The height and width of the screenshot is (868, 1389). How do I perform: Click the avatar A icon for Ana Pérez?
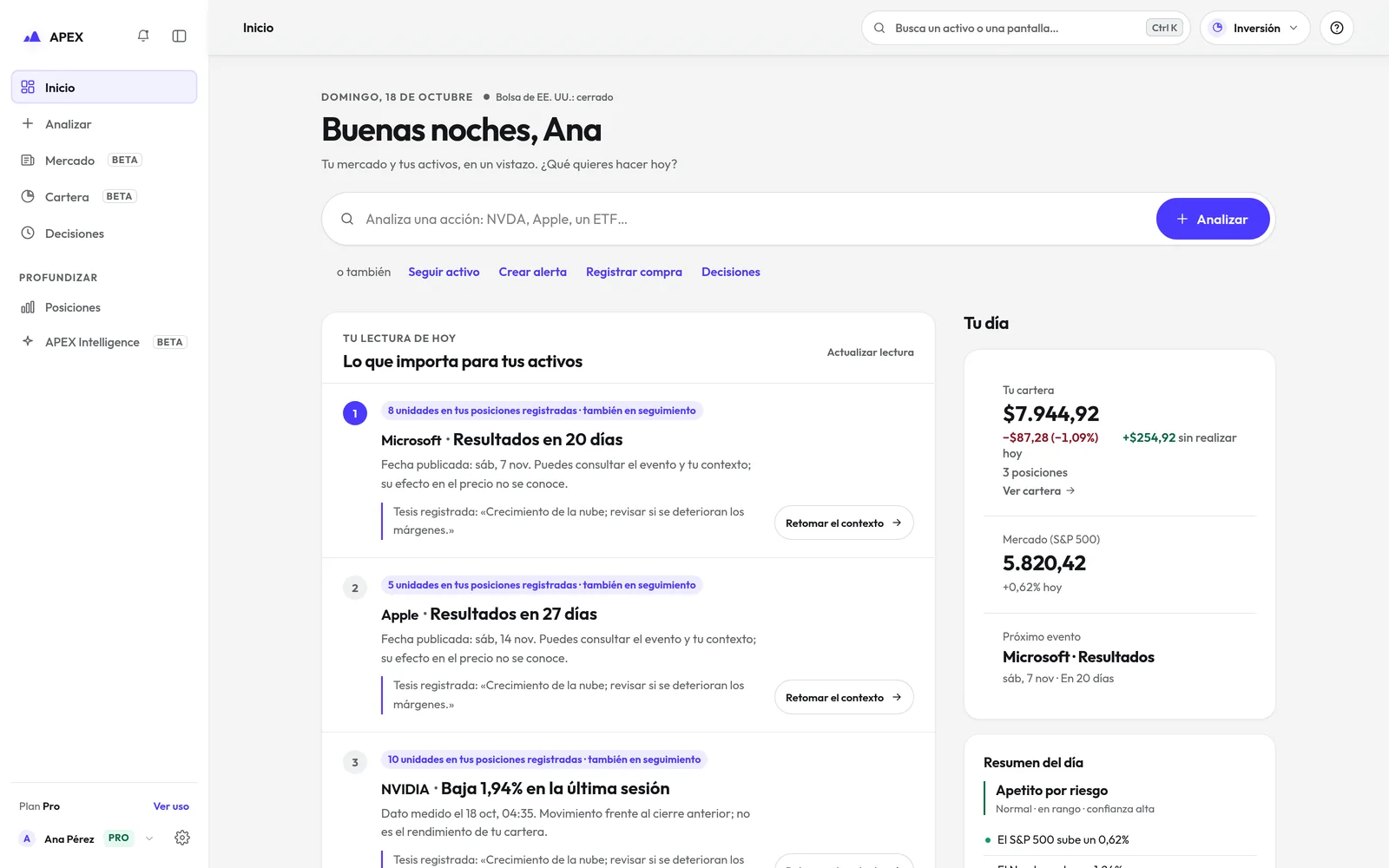[x=27, y=838]
